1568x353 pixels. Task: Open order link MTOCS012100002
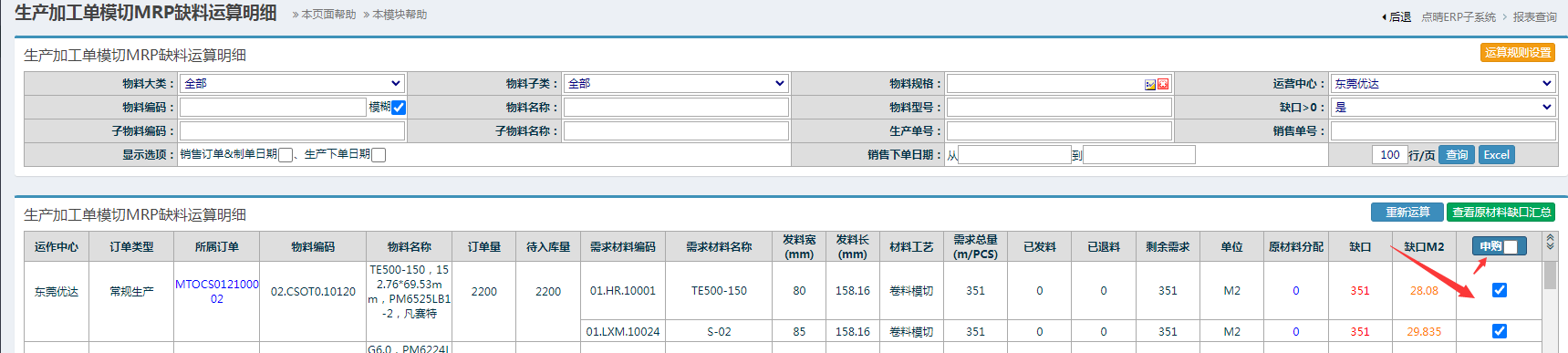[x=217, y=292]
